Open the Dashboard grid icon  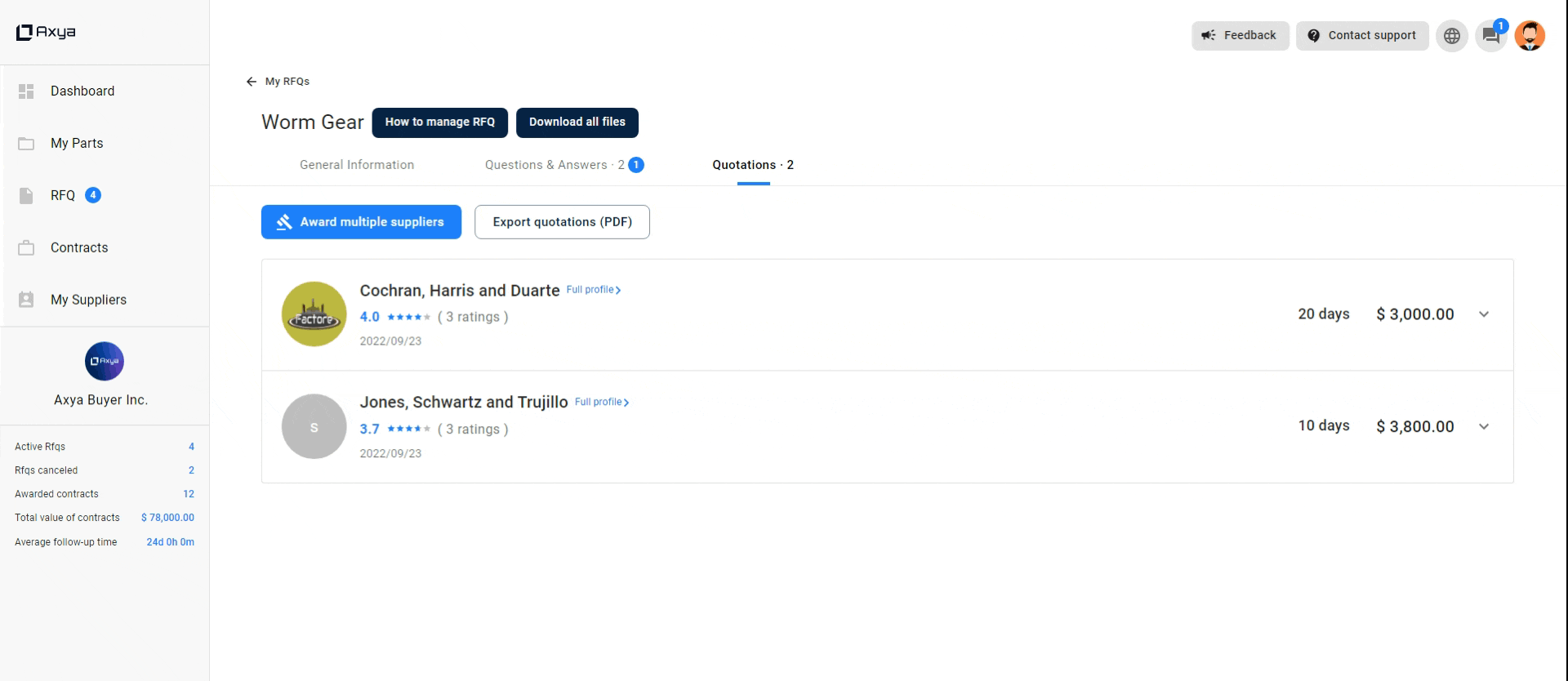(26, 91)
